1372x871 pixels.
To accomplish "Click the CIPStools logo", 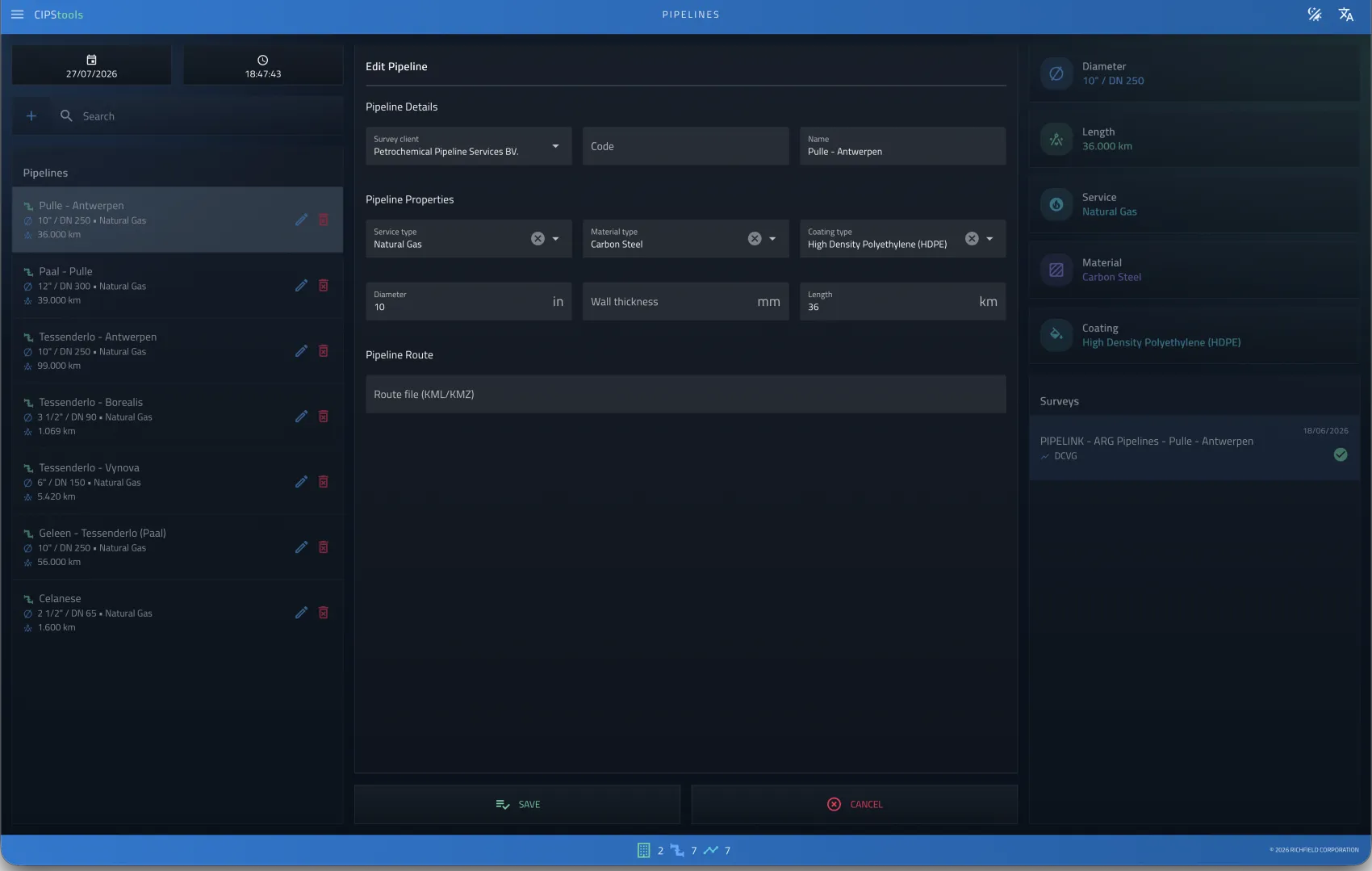I will click(x=58, y=15).
